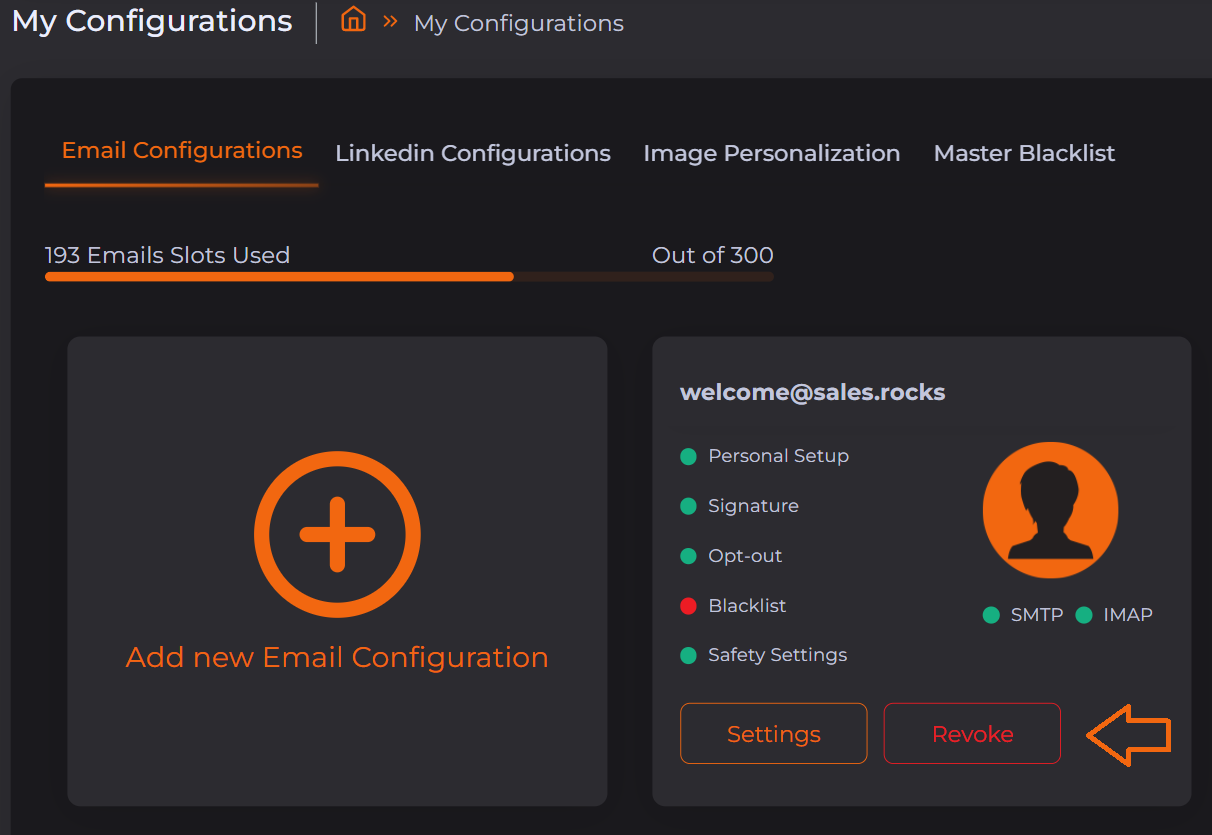
Task: Select the Email Configurations tab
Action: tap(182, 151)
